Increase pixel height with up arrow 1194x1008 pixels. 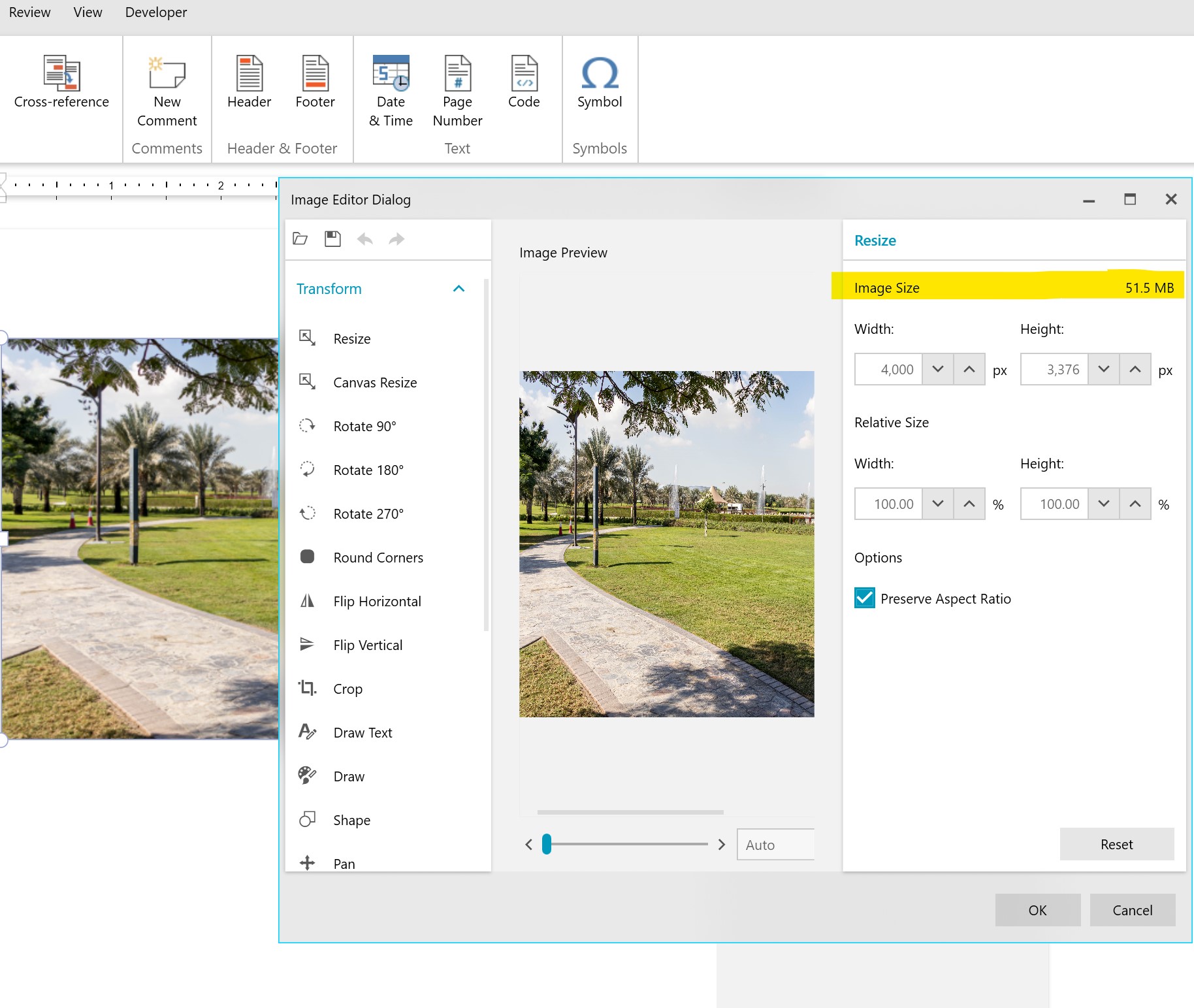click(1135, 369)
